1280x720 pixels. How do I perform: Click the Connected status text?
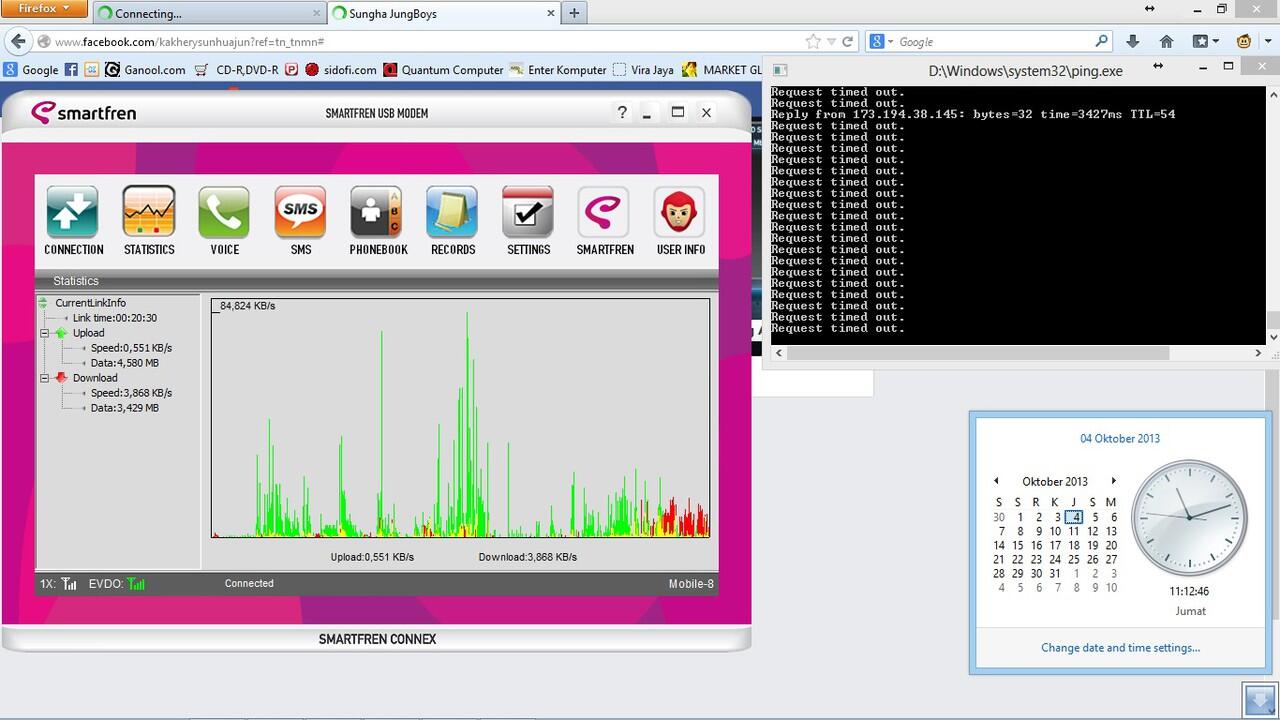coord(249,583)
